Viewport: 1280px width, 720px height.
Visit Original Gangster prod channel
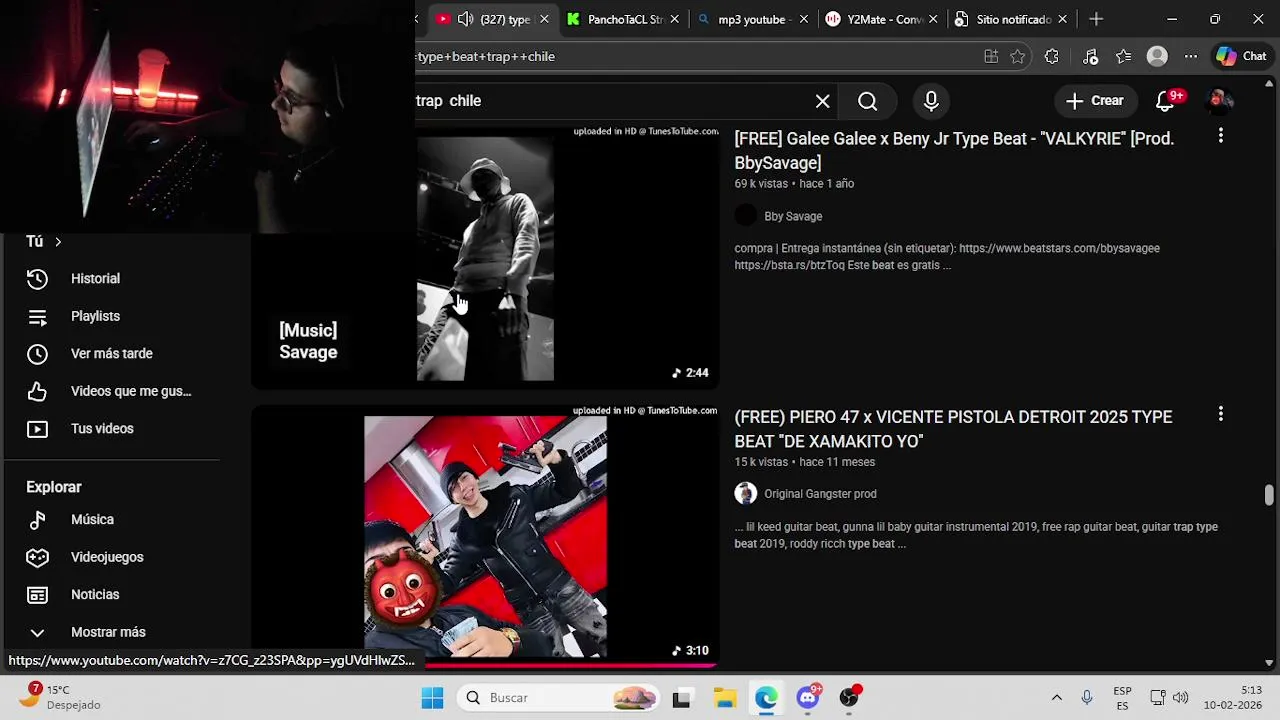click(x=820, y=494)
